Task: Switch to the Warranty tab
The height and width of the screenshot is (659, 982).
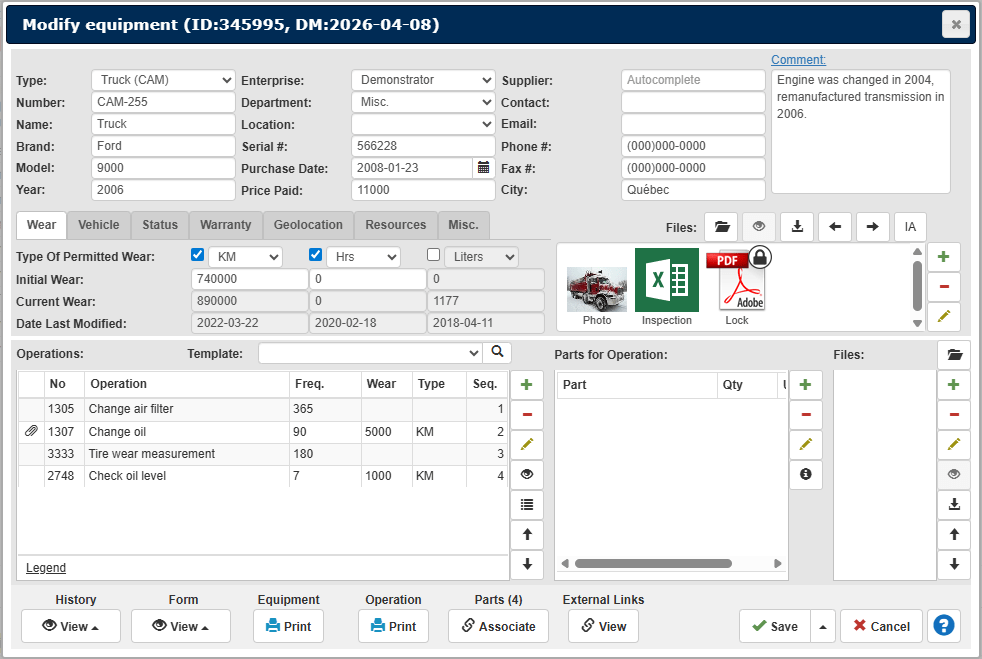Action: pos(225,225)
